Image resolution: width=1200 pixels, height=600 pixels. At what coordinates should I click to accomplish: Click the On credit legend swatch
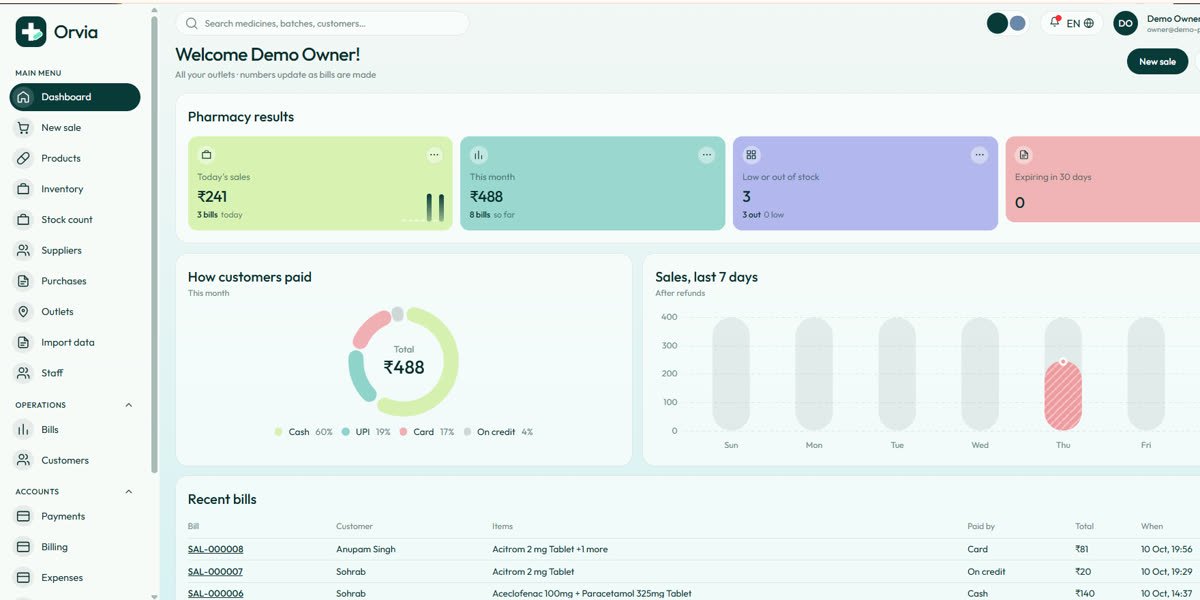click(467, 432)
